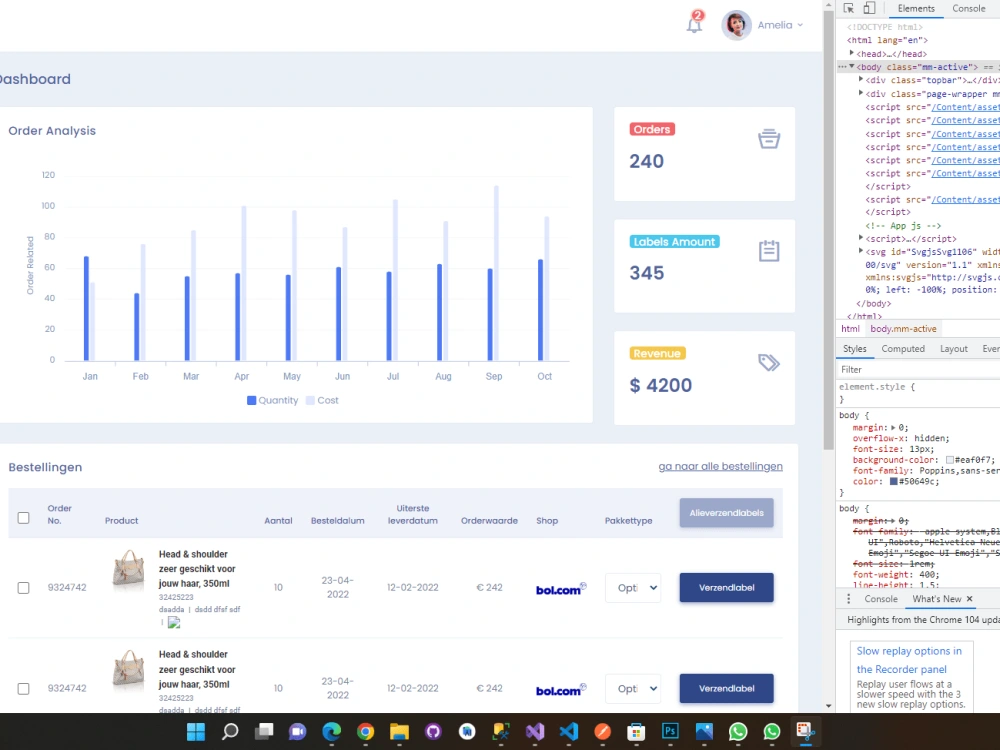Image resolution: width=1000 pixels, height=750 pixels.
Task: Click the broken image icon under first product
Action: [173, 622]
